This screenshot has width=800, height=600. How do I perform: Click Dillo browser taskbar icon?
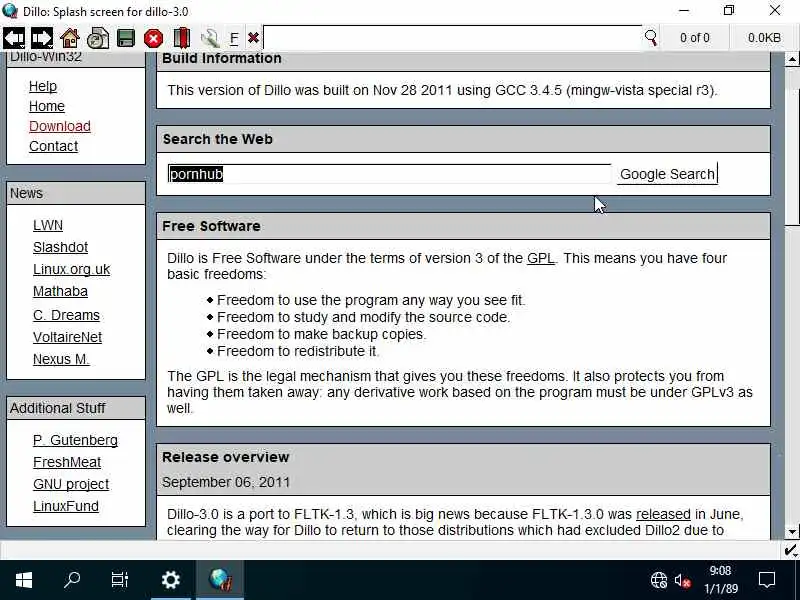[220, 580]
